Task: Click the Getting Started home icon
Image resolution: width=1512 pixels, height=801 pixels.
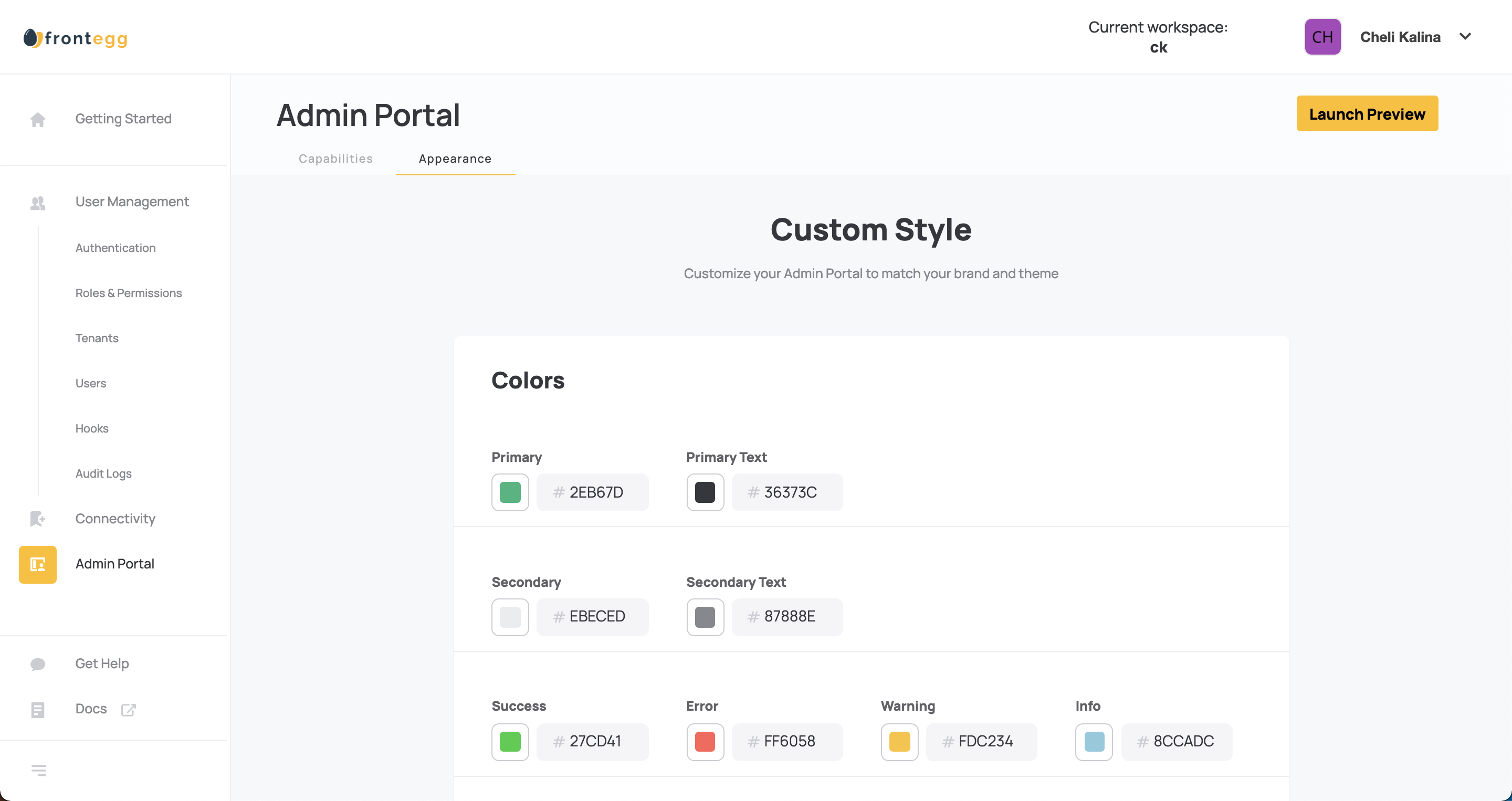Action: point(38,120)
